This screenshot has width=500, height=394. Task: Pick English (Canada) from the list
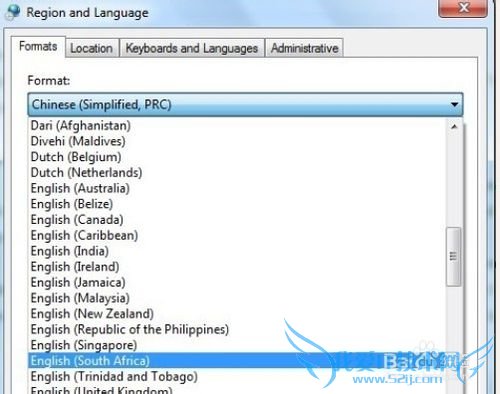(237, 220)
